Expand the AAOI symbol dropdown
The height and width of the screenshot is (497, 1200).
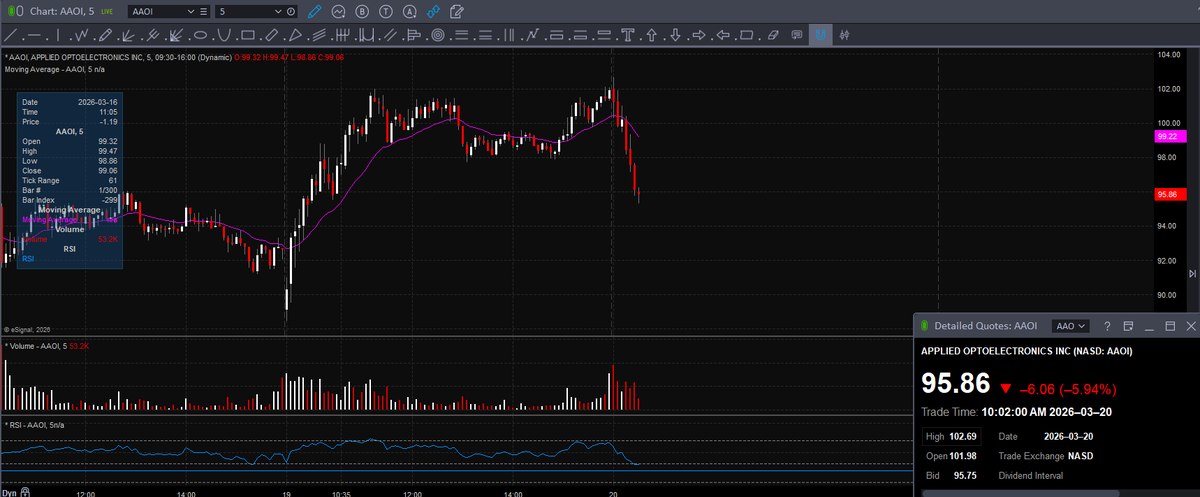[192, 11]
